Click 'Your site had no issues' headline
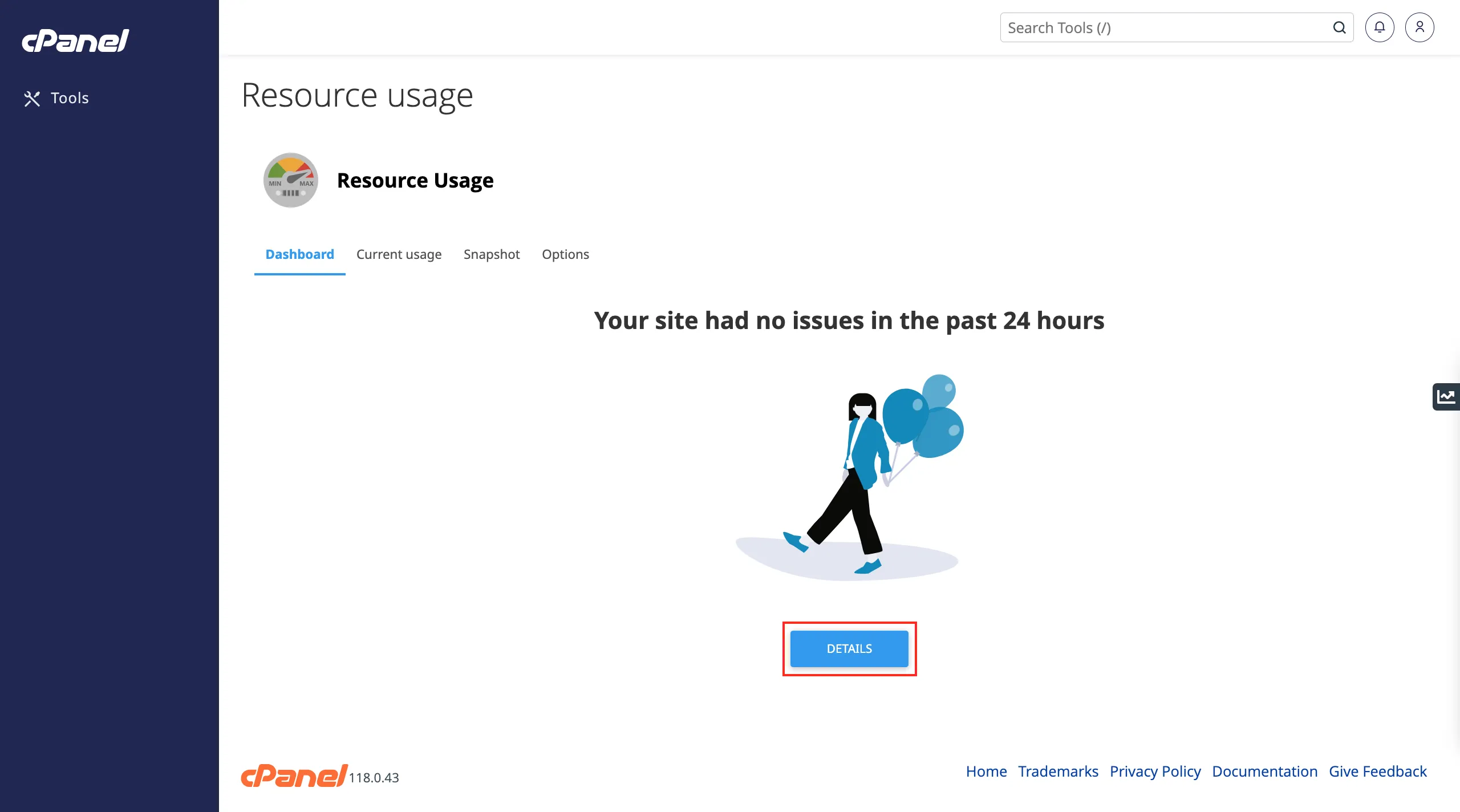1460x812 pixels. click(x=849, y=320)
